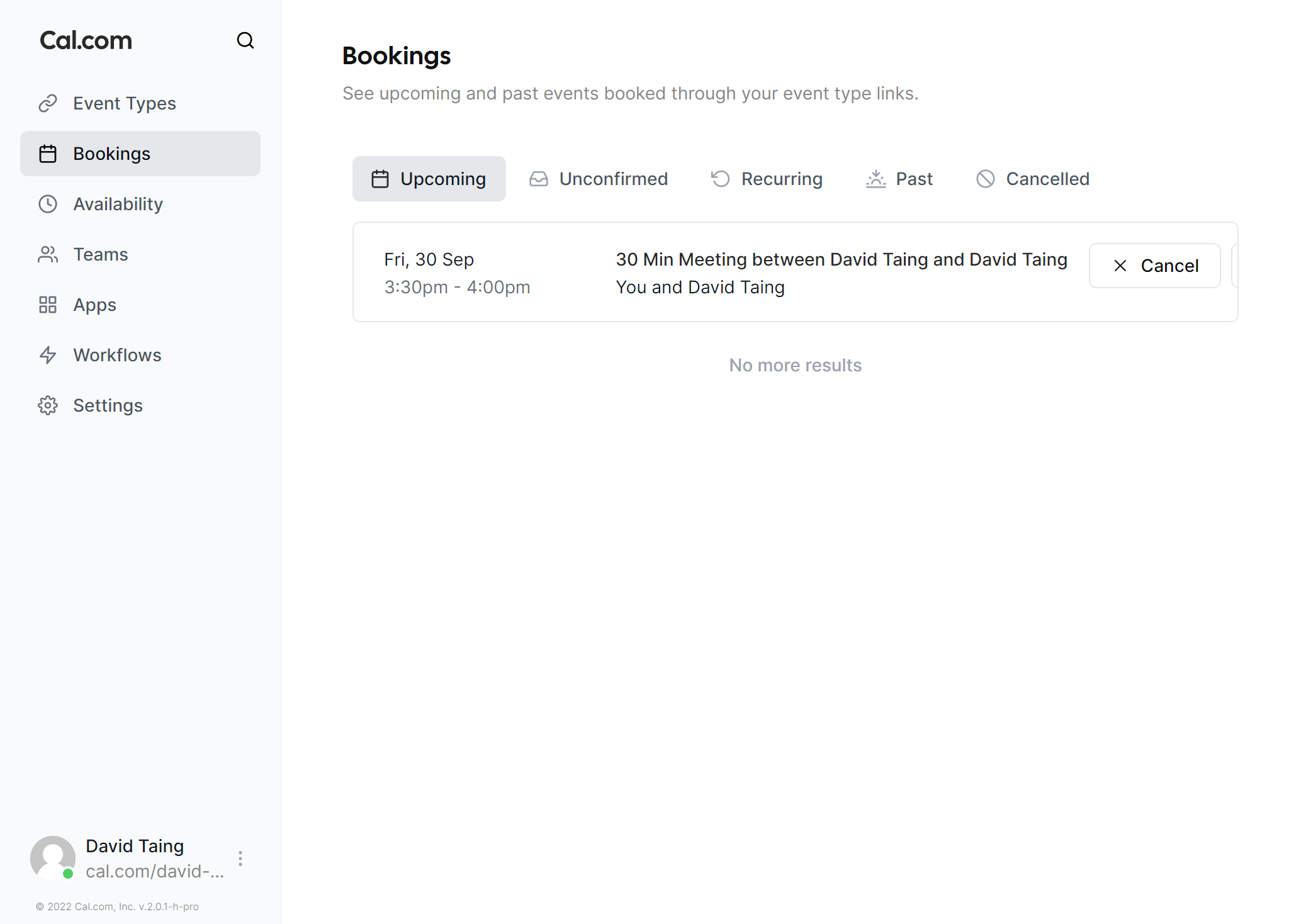The image size is (1289, 924).
Task: Switch to the Recurring bookings tab
Action: (x=767, y=179)
